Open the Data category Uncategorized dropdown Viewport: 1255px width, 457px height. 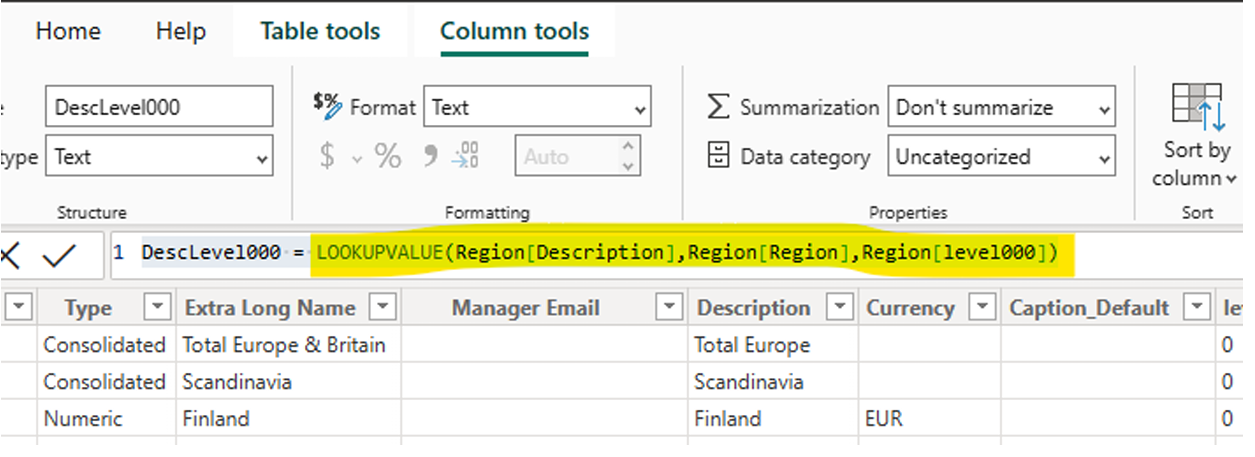coord(1001,157)
